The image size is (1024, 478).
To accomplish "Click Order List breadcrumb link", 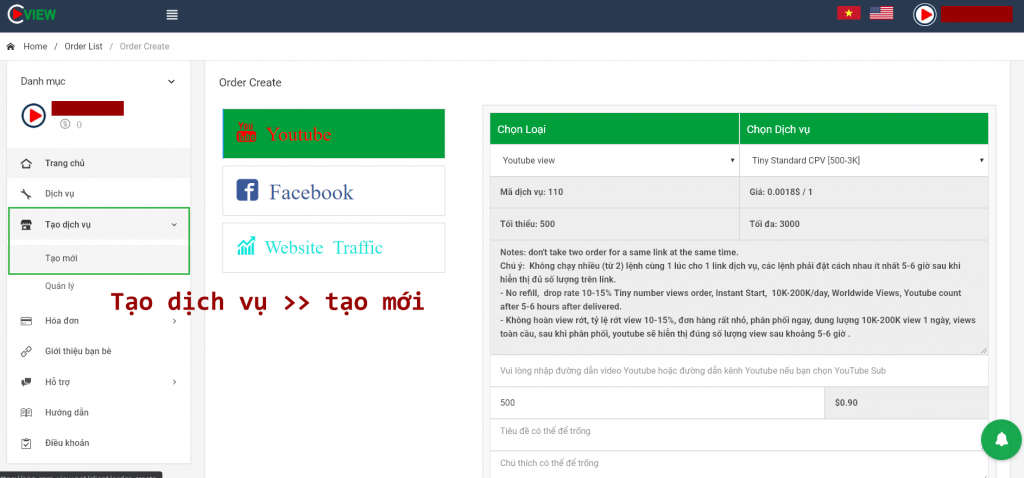I will pos(84,46).
